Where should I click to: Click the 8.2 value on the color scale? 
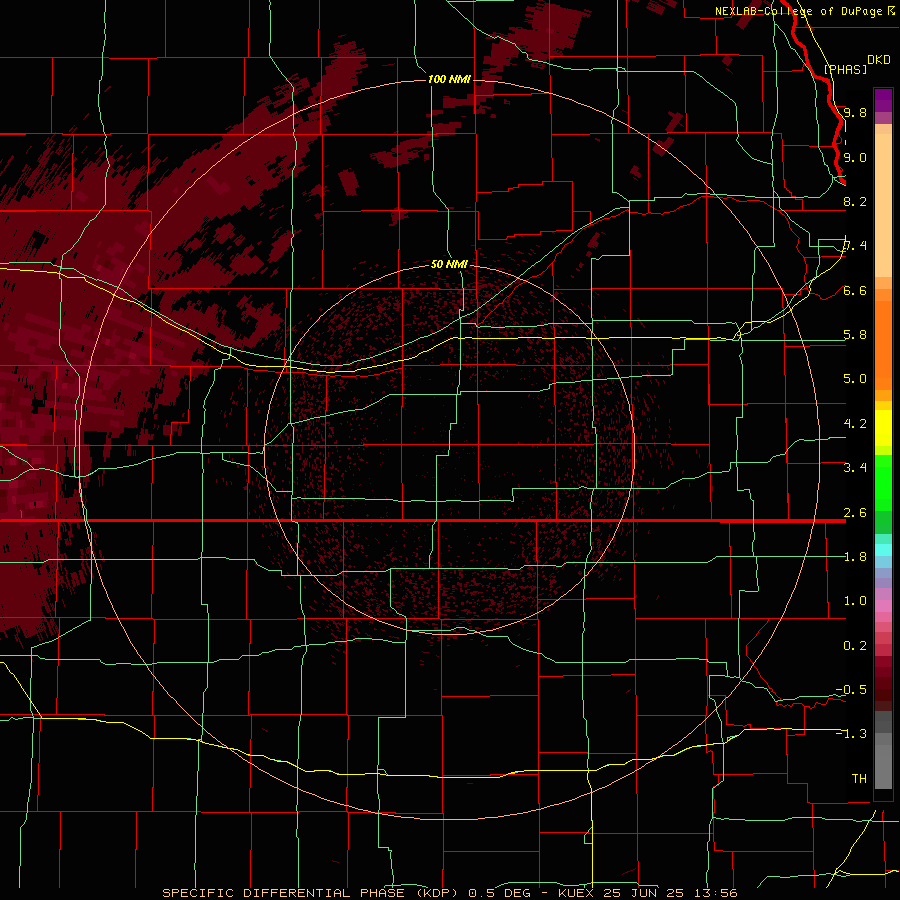point(855,201)
